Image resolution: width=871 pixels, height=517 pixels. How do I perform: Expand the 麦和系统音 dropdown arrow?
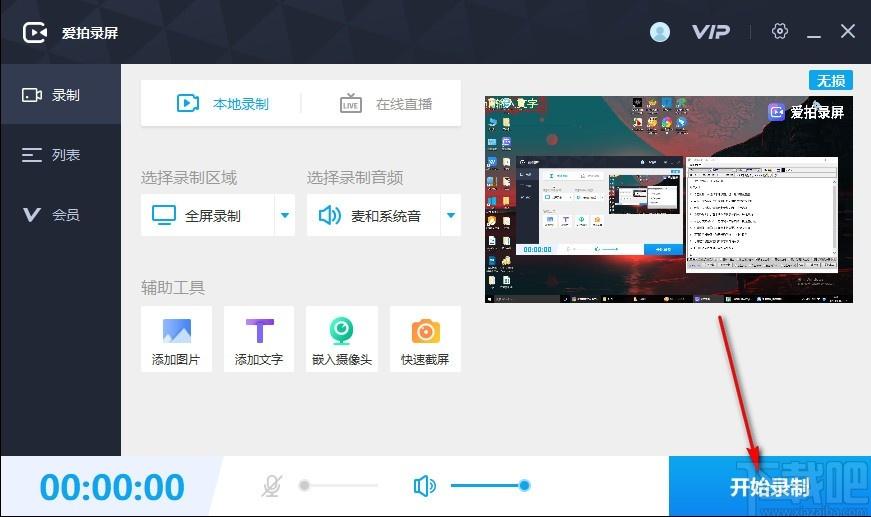(x=451, y=215)
